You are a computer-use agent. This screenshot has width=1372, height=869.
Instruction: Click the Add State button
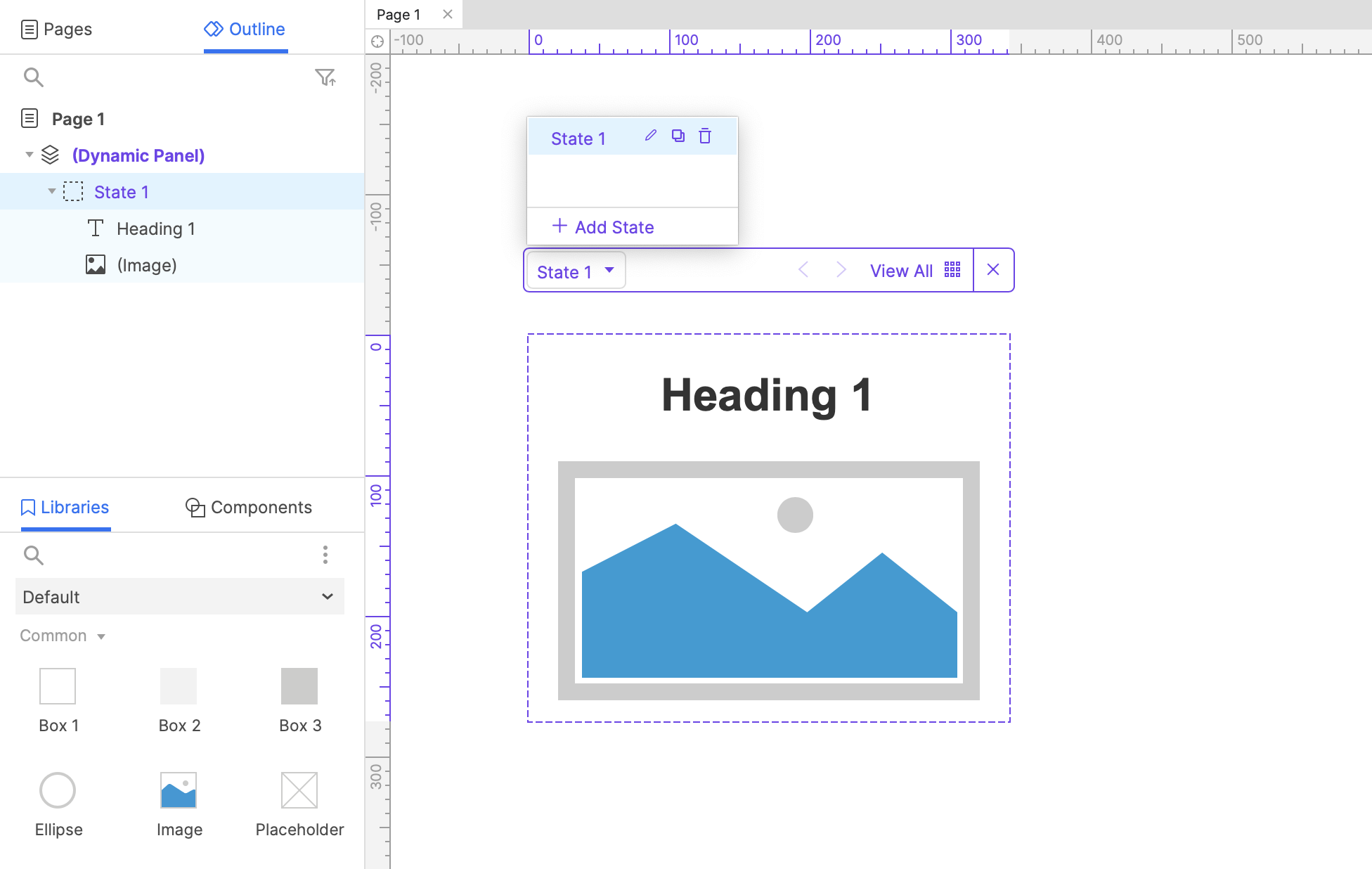[604, 226]
